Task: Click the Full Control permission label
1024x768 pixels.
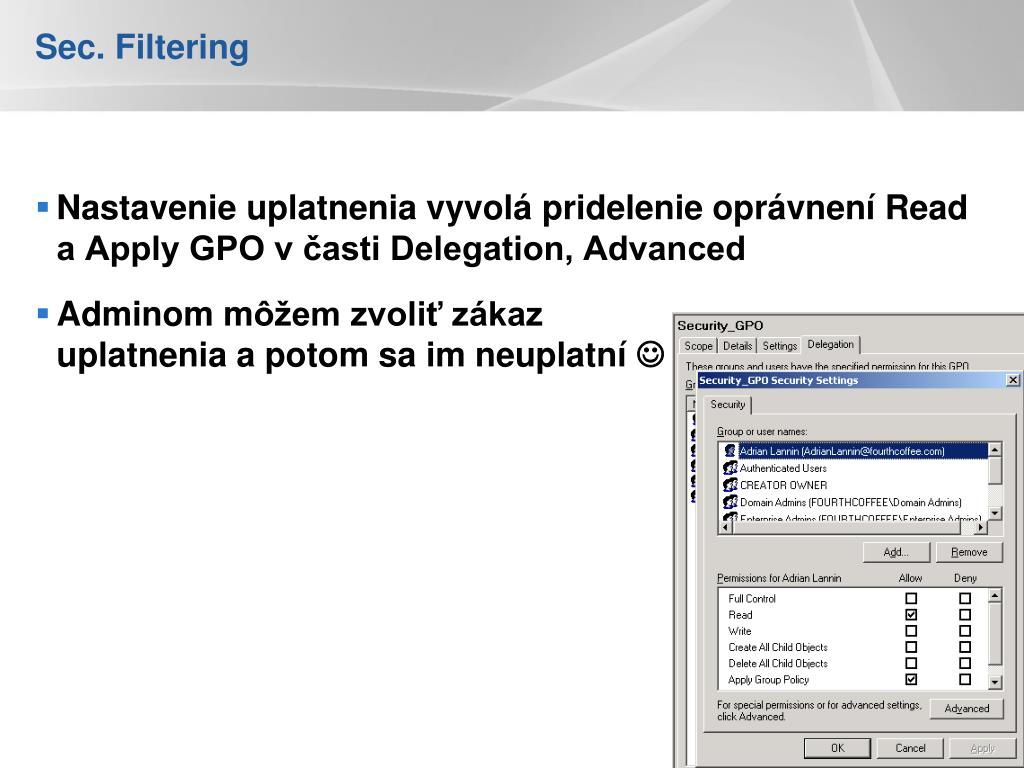Action: (752, 598)
